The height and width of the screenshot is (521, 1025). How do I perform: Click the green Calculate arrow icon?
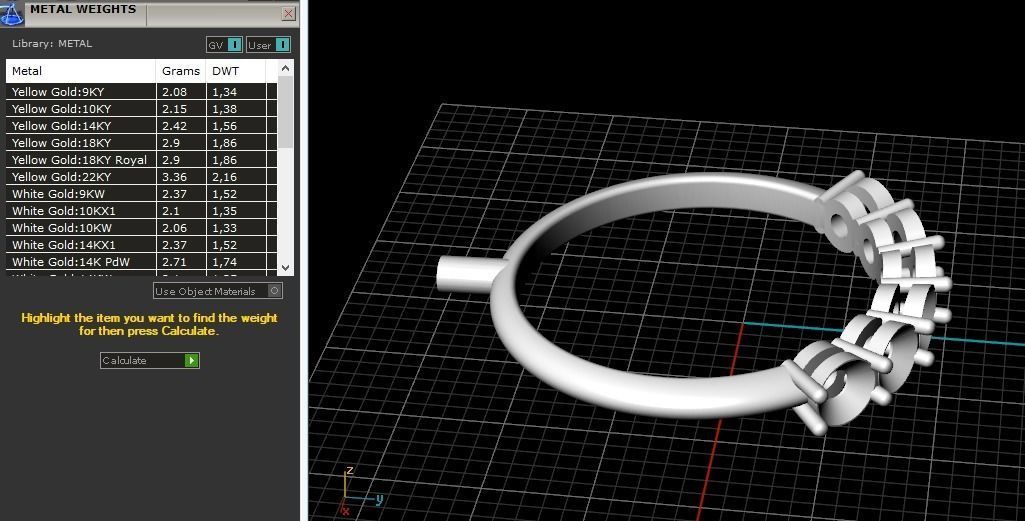(191, 360)
